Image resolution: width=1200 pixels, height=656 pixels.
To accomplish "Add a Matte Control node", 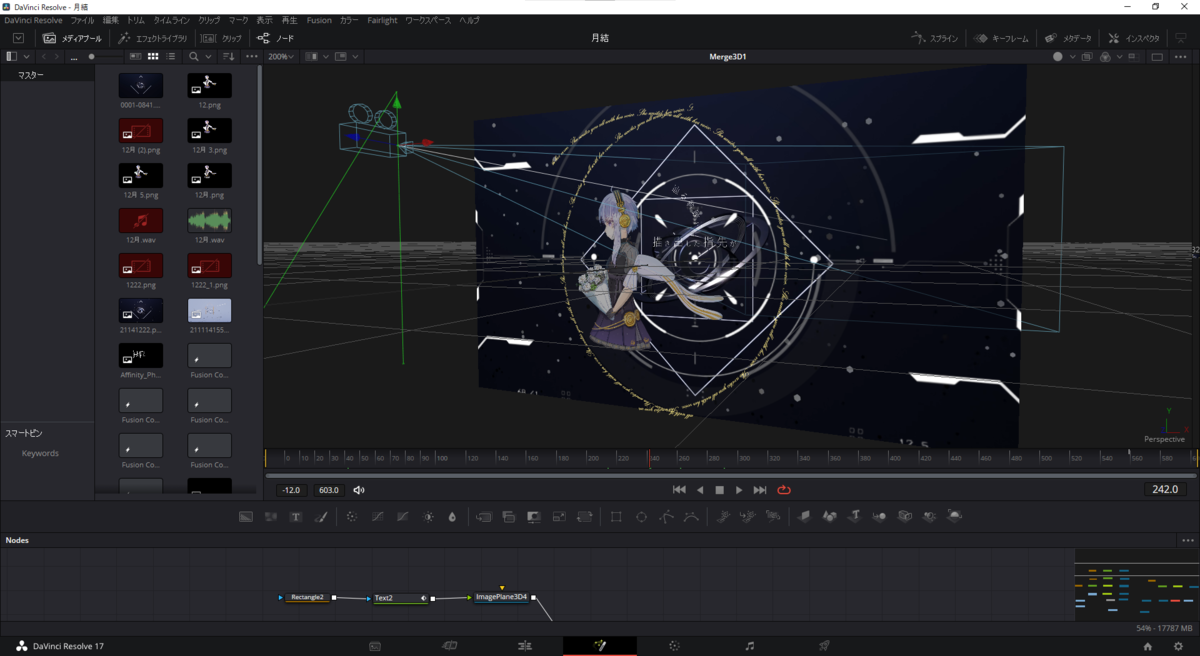I will pyautogui.click(x=534, y=517).
